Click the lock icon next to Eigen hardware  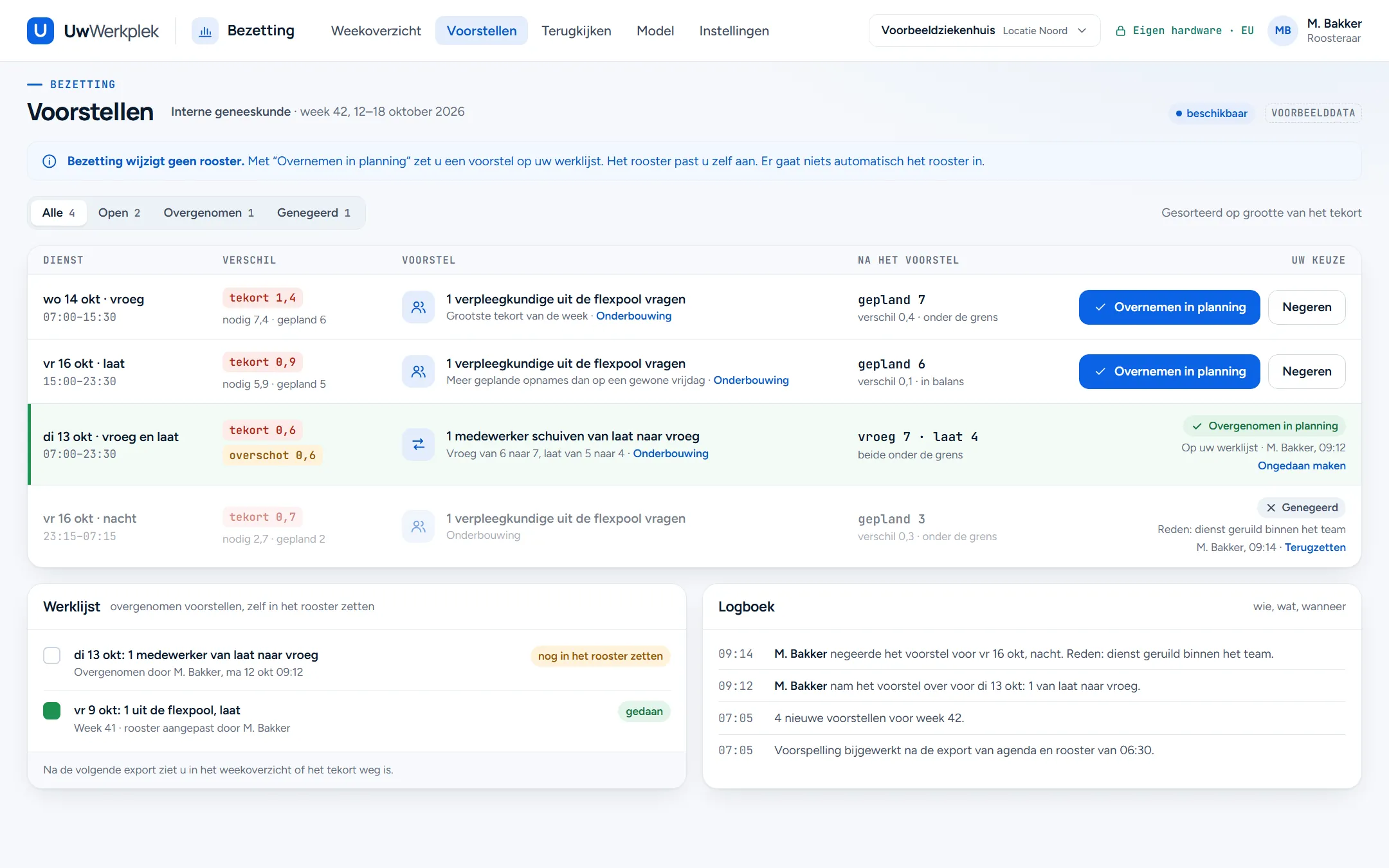(x=1121, y=31)
